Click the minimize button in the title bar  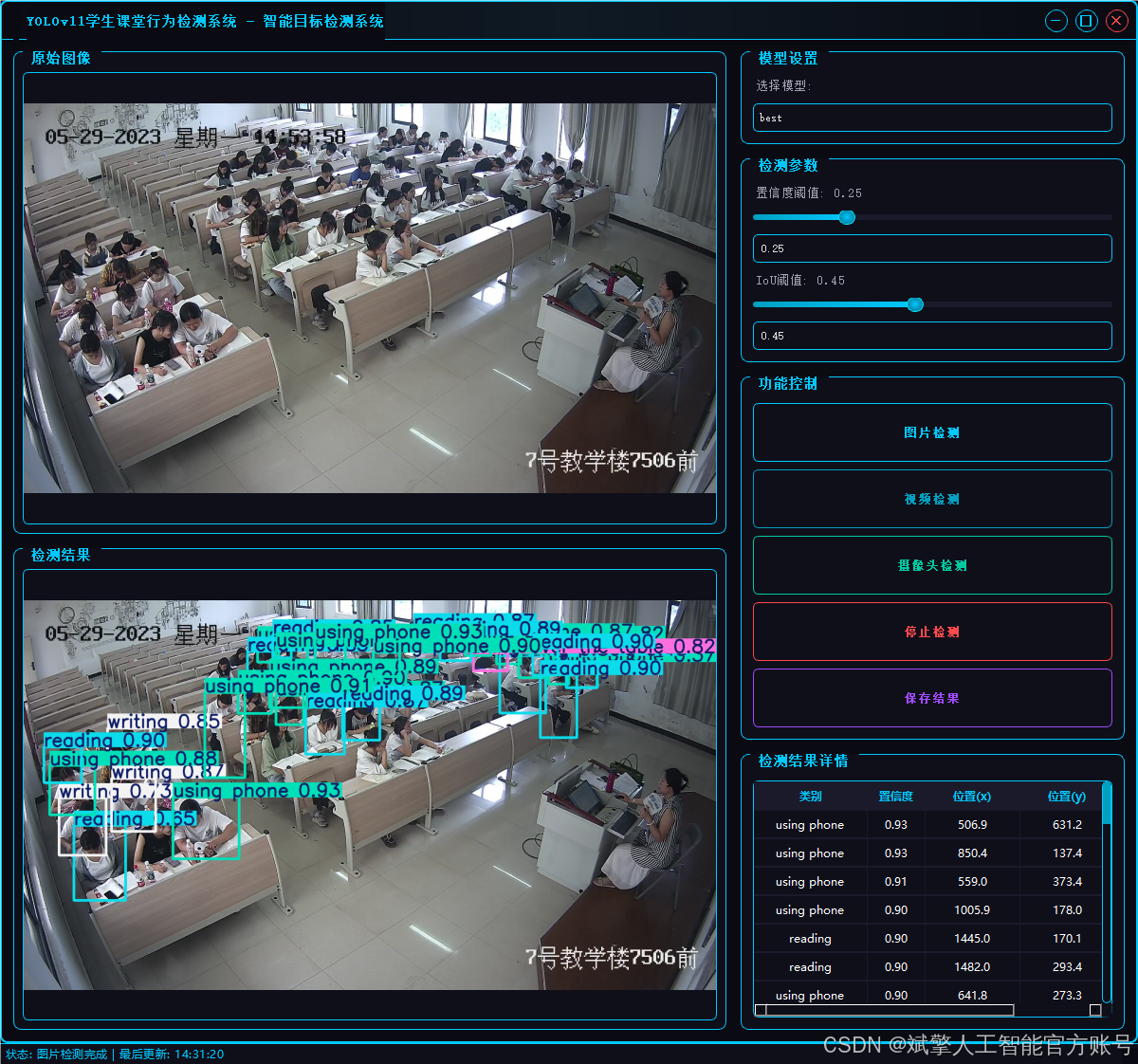click(1055, 20)
